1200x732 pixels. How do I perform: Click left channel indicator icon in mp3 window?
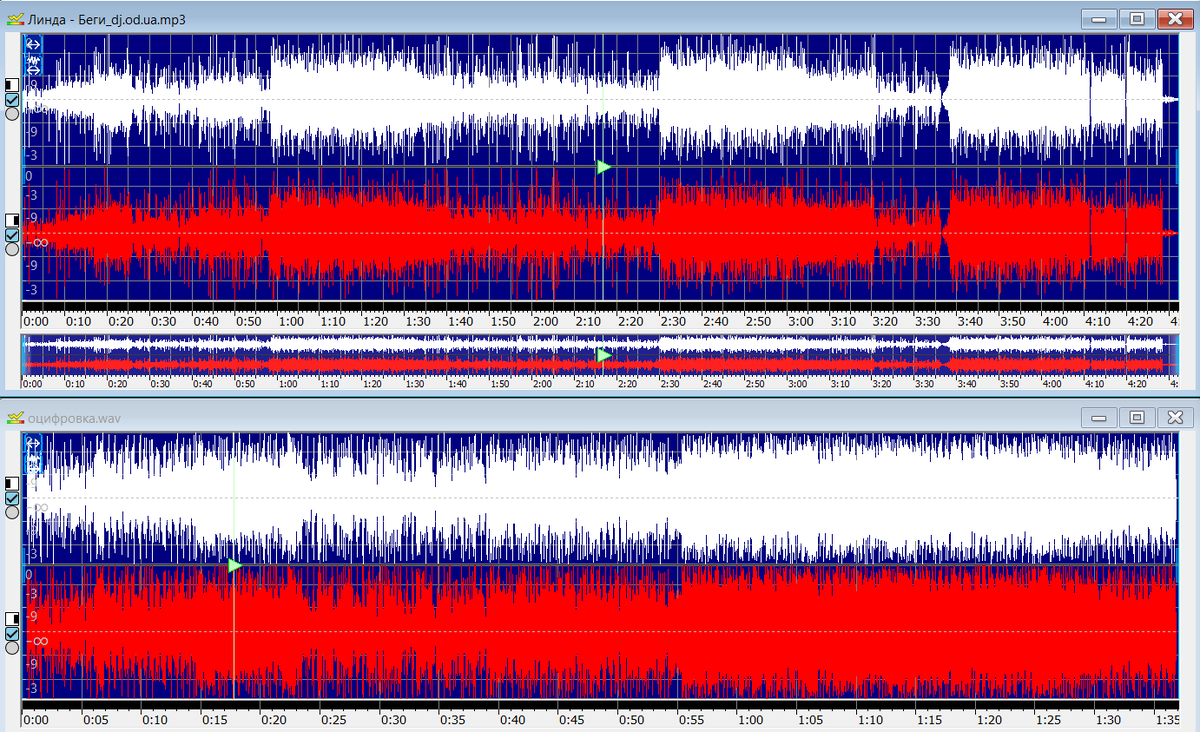(x=12, y=85)
